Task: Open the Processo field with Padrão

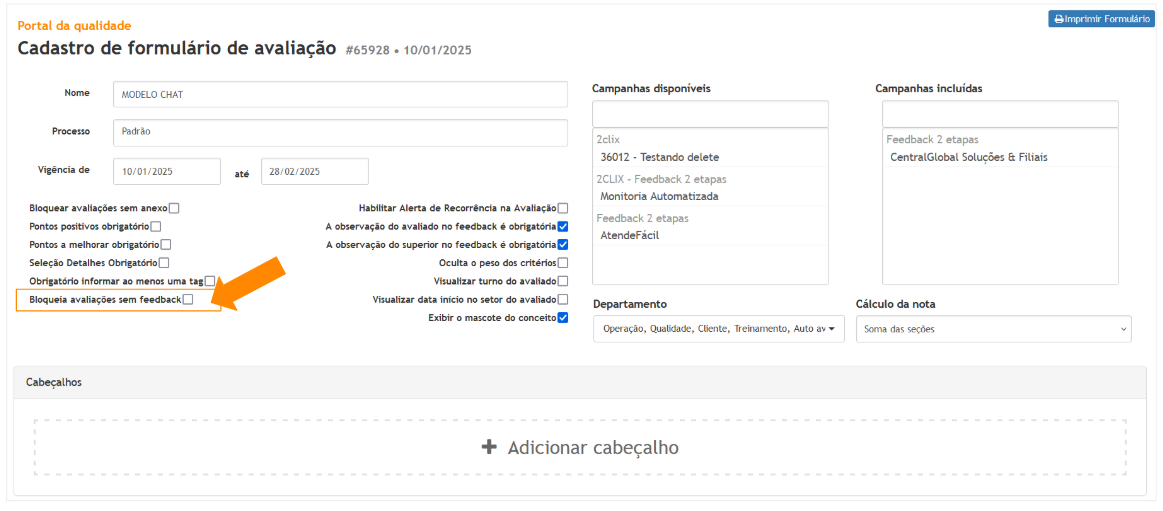Action: 340,132
